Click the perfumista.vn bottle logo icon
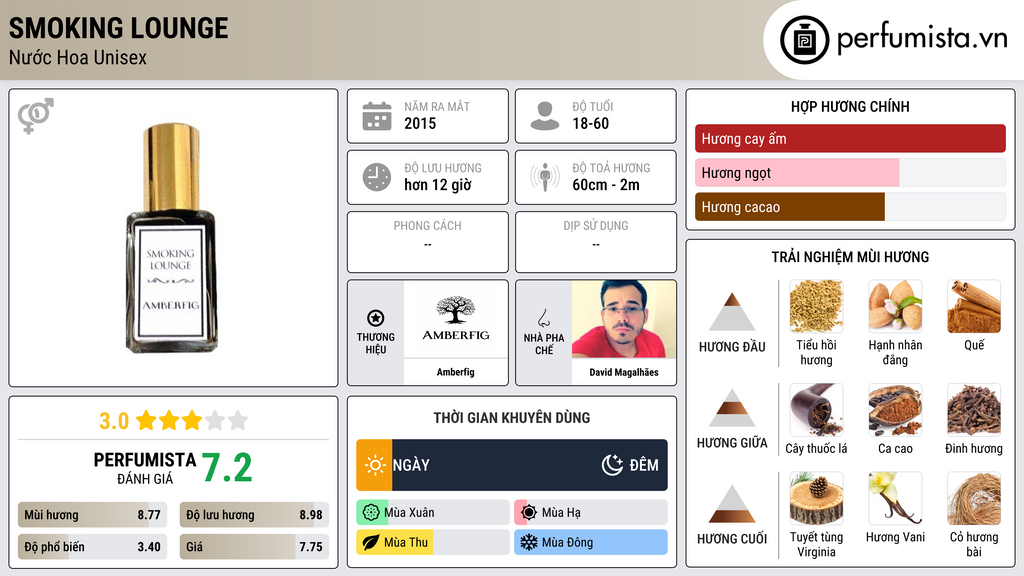 804,40
